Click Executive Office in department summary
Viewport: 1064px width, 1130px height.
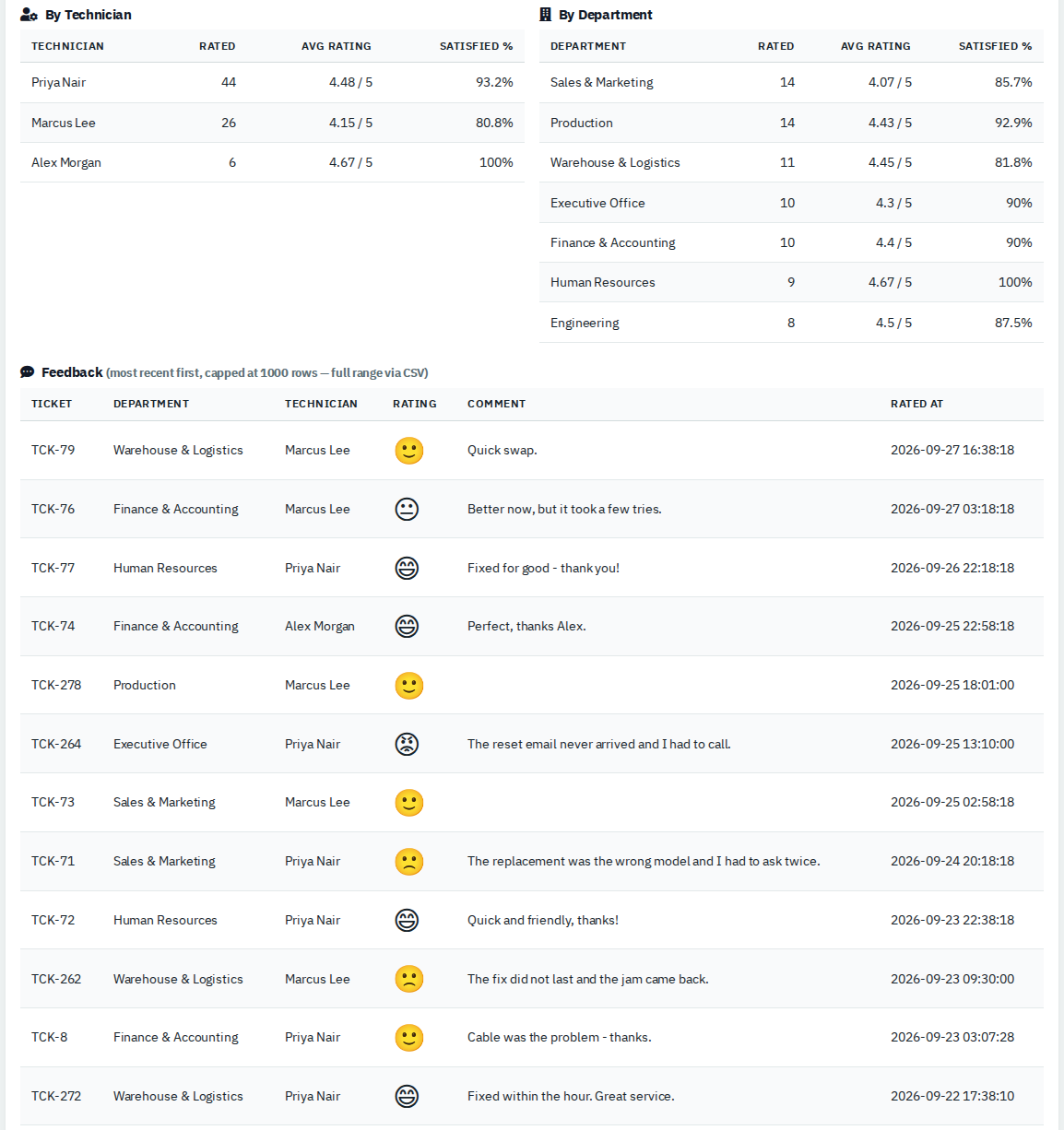[x=597, y=203]
